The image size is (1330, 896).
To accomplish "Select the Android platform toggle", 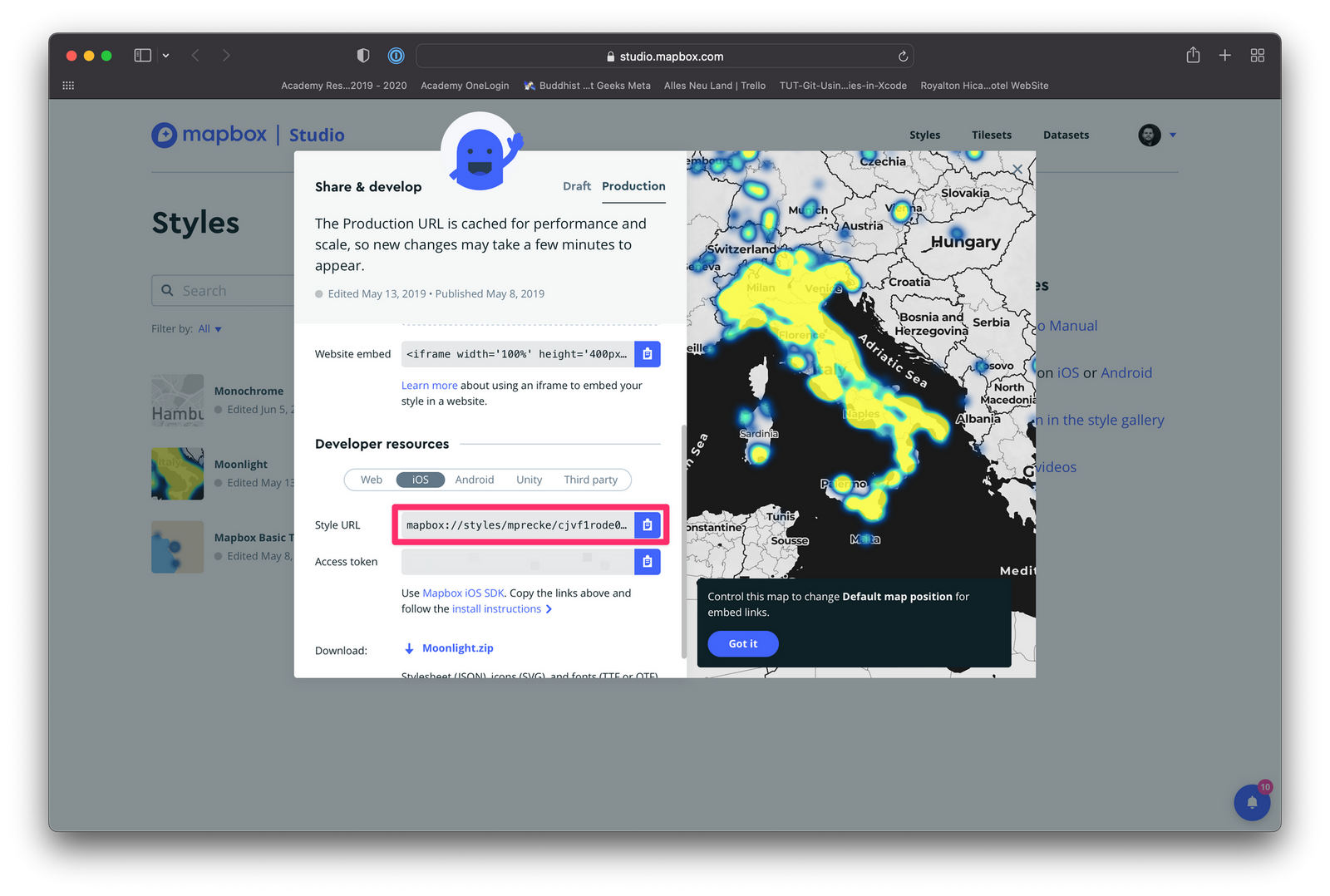I will (474, 480).
